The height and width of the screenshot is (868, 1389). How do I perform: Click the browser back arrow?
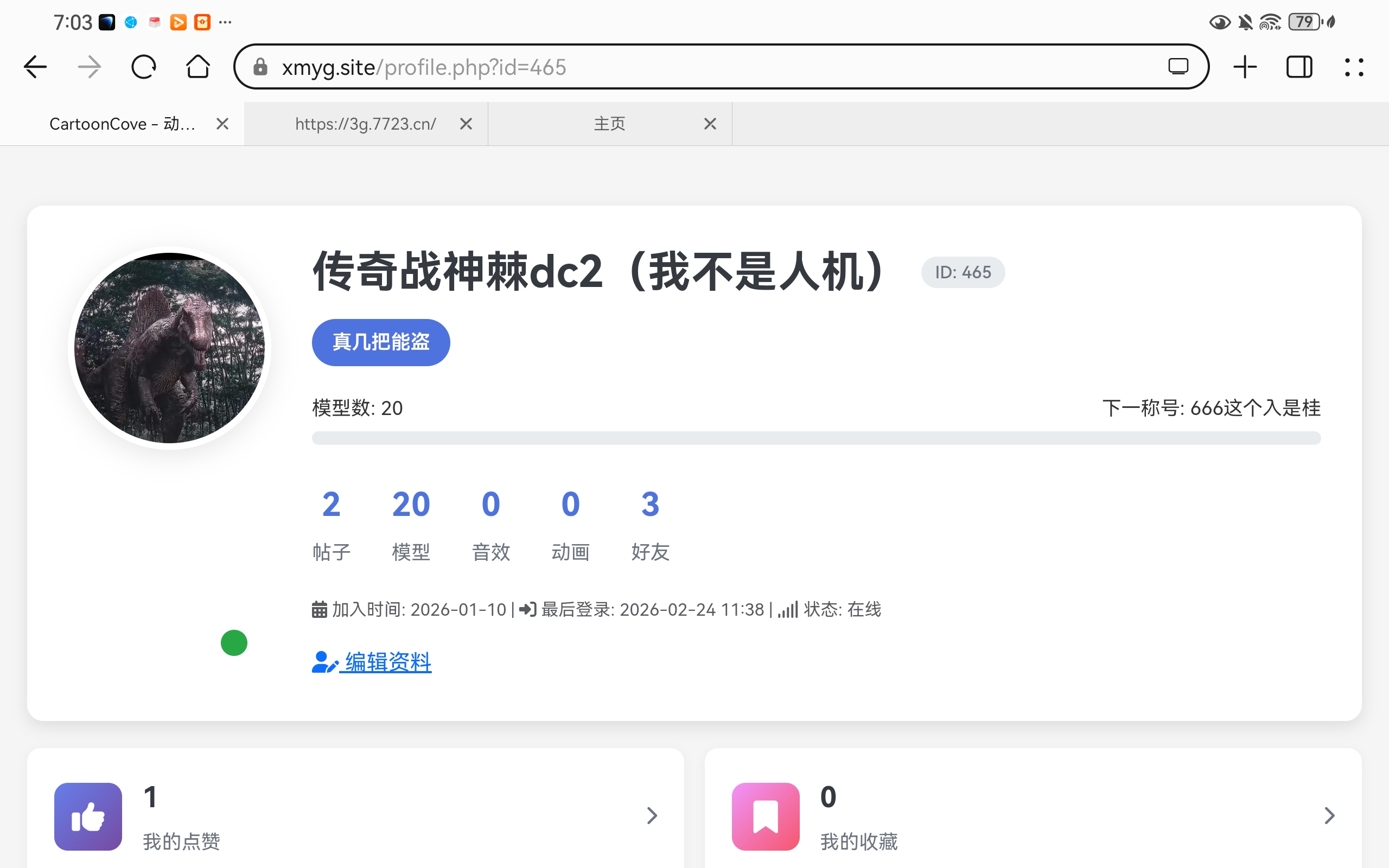click(35, 67)
